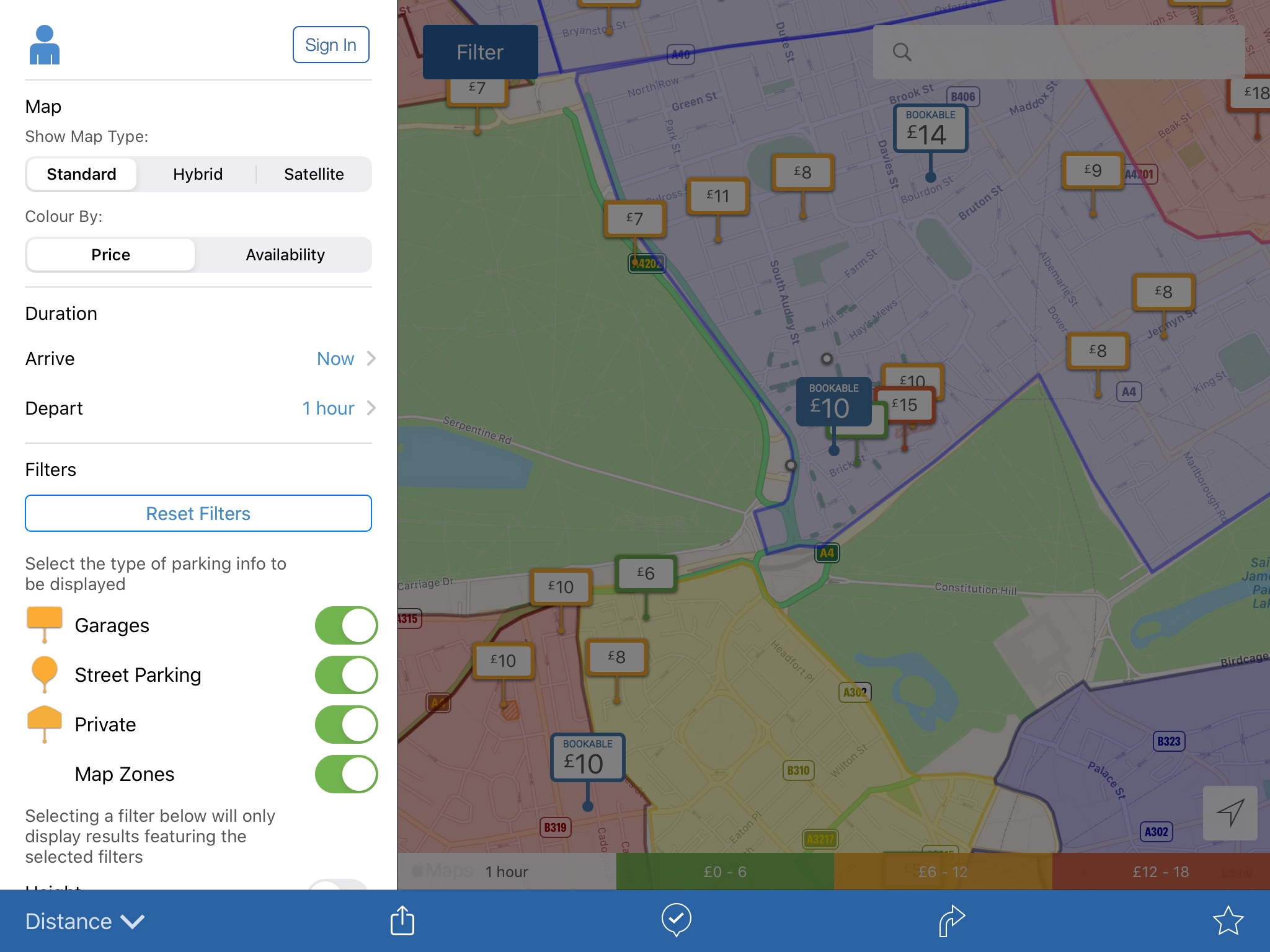Toggle the Map Zones switch
The image size is (1270, 952).
click(346, 774)
